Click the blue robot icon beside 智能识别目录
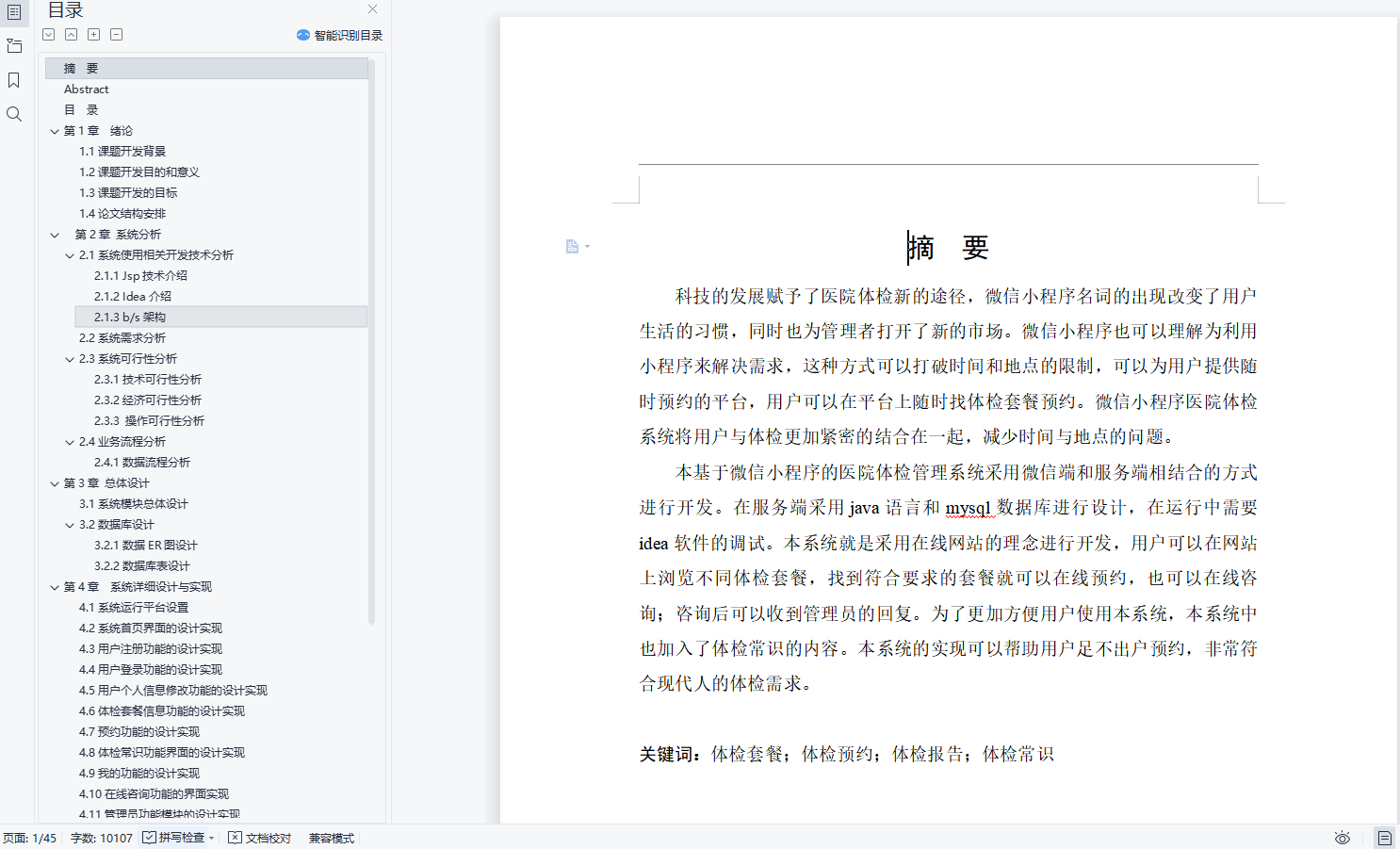 [x=303, y=35]
